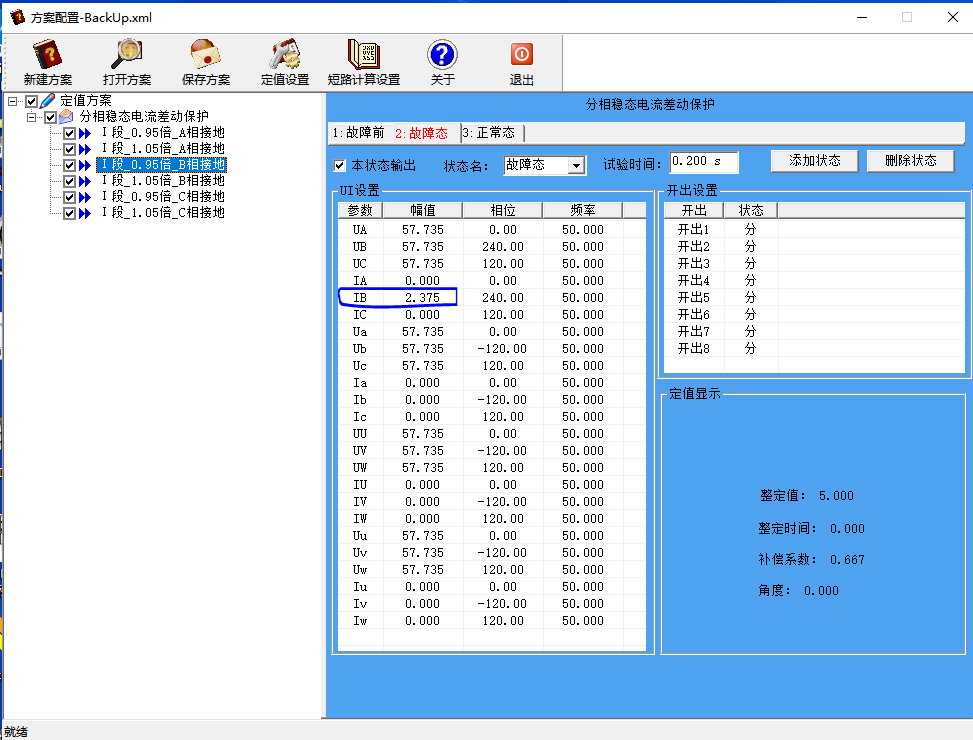Open the 状态名 dropdown list
Screen dimensions: 973x740
pyautogui.click(x=576, y=166)
